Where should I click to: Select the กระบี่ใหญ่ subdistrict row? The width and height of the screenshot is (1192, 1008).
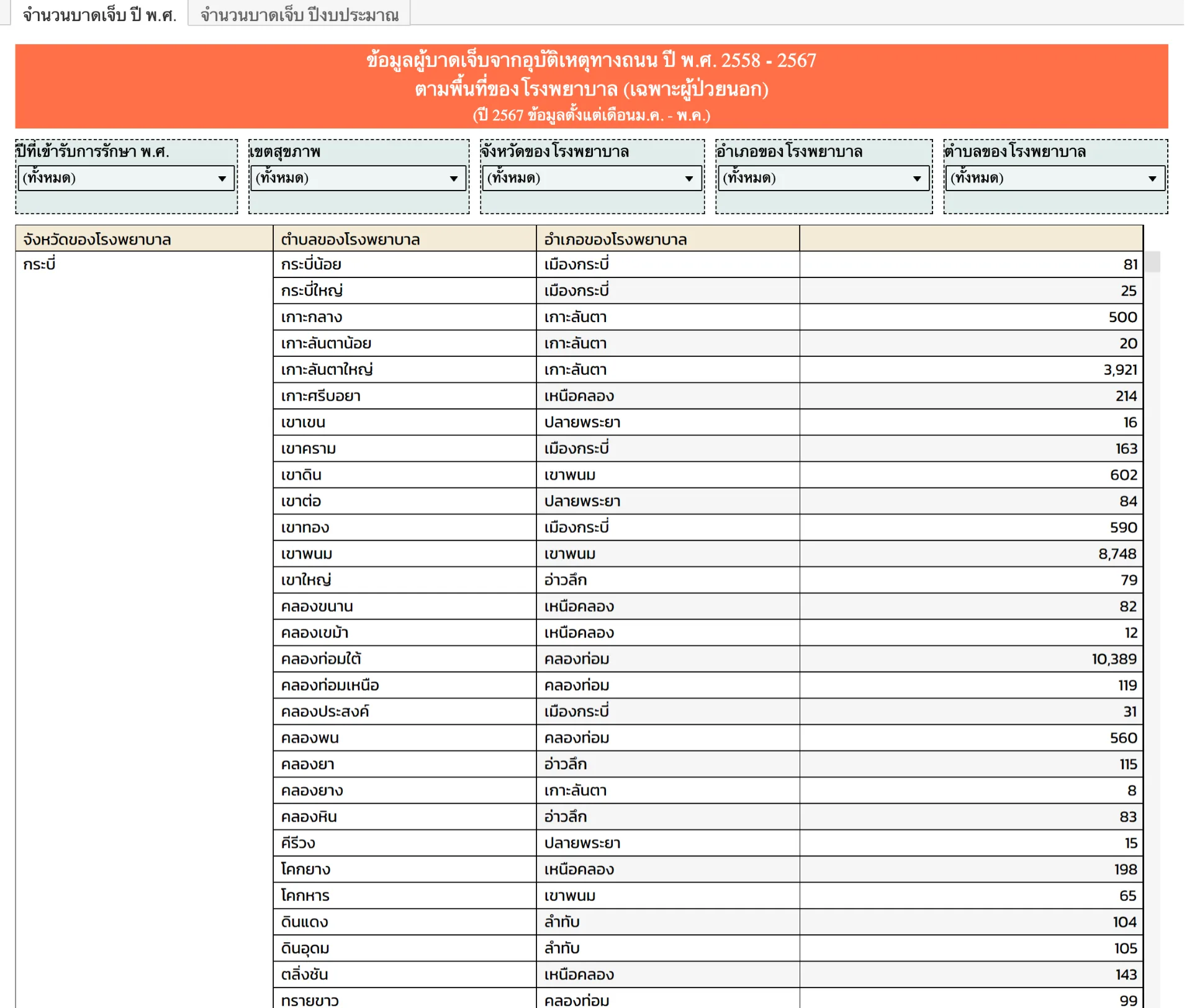pyautogui.click(x=405, y=290)
